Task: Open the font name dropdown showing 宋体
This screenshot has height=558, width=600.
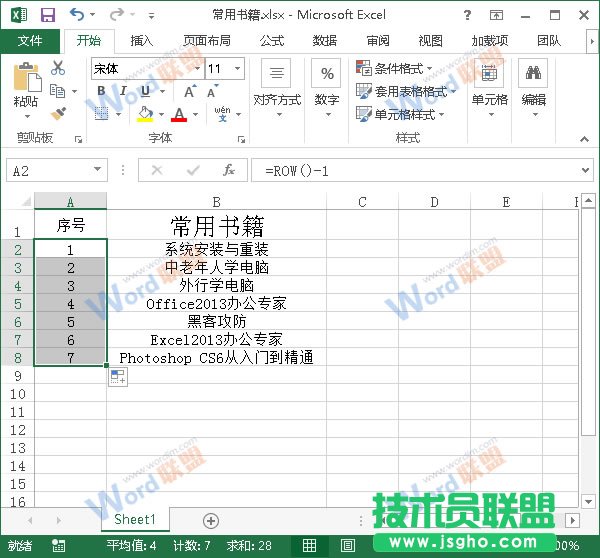Action: [145, 69]
